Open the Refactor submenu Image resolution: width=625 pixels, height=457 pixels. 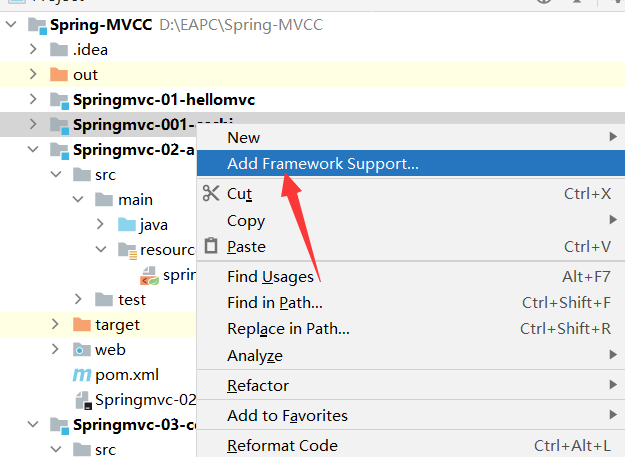411,385
